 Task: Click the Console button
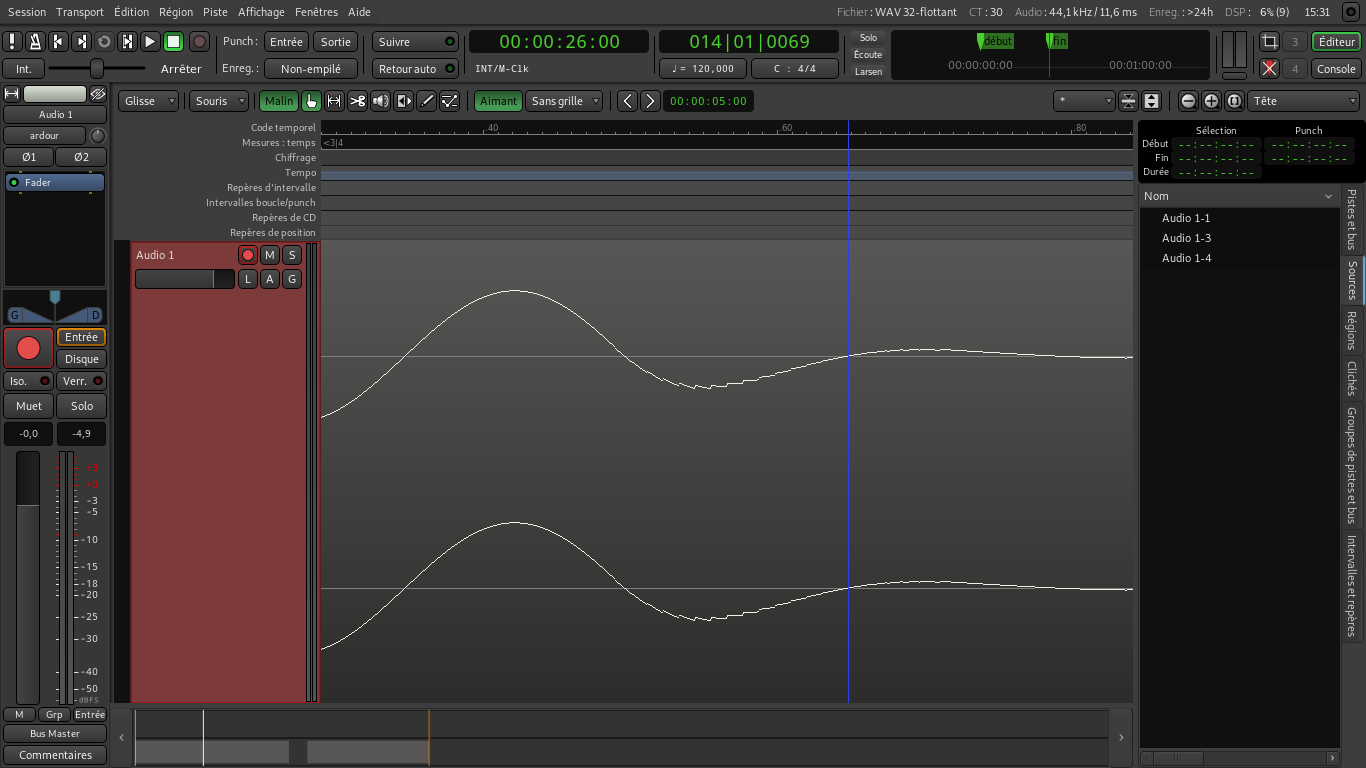coord(1336,69)
